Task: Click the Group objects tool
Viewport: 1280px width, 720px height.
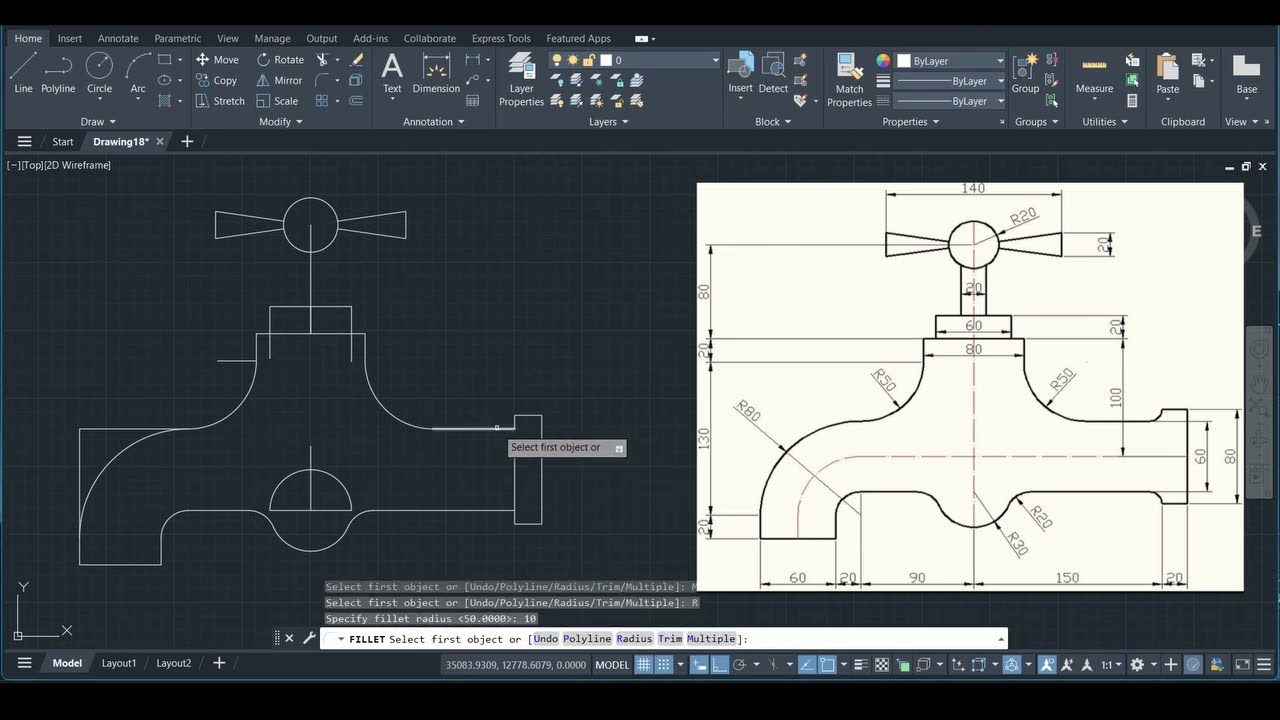Action: click(1025, 73)
